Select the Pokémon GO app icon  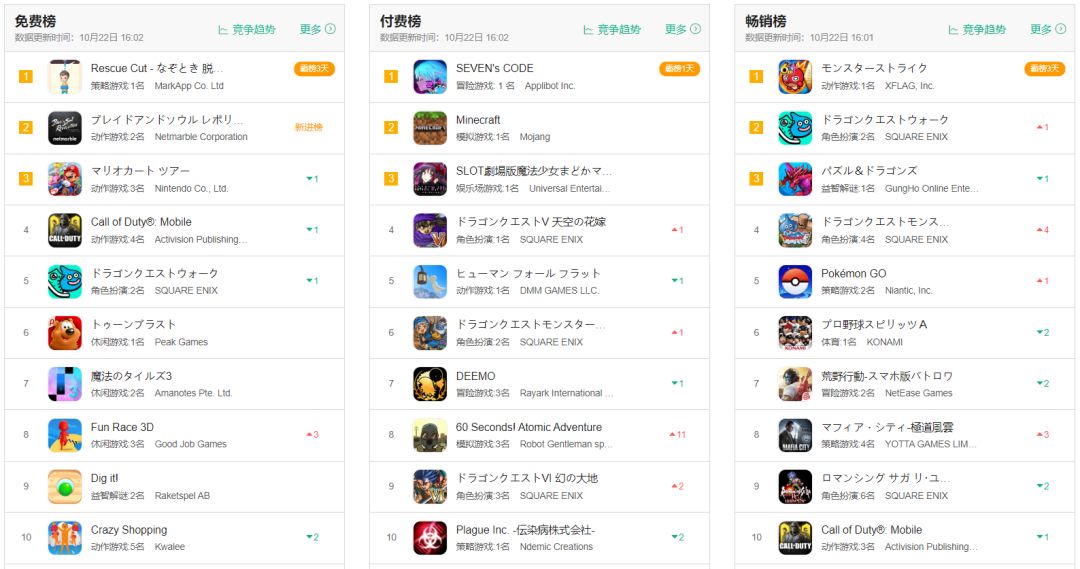tap(795, 282)
